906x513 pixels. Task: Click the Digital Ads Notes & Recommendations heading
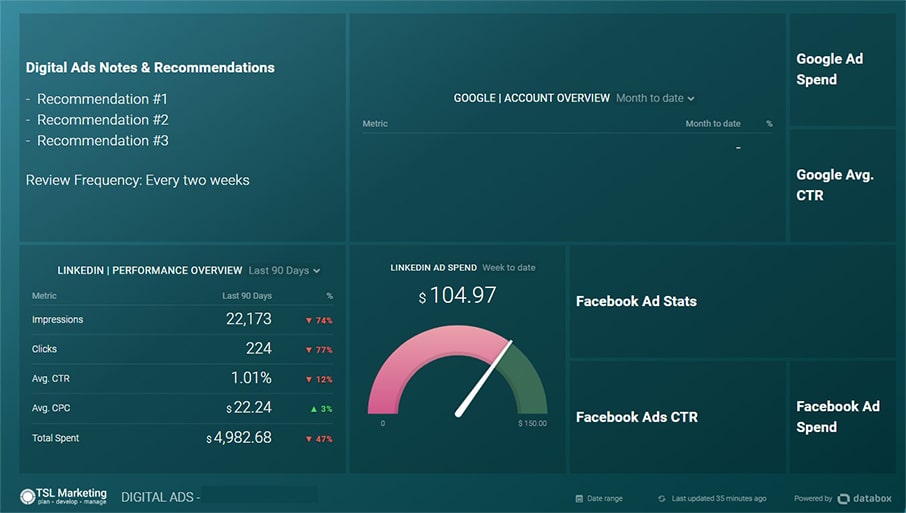point(150,68)
